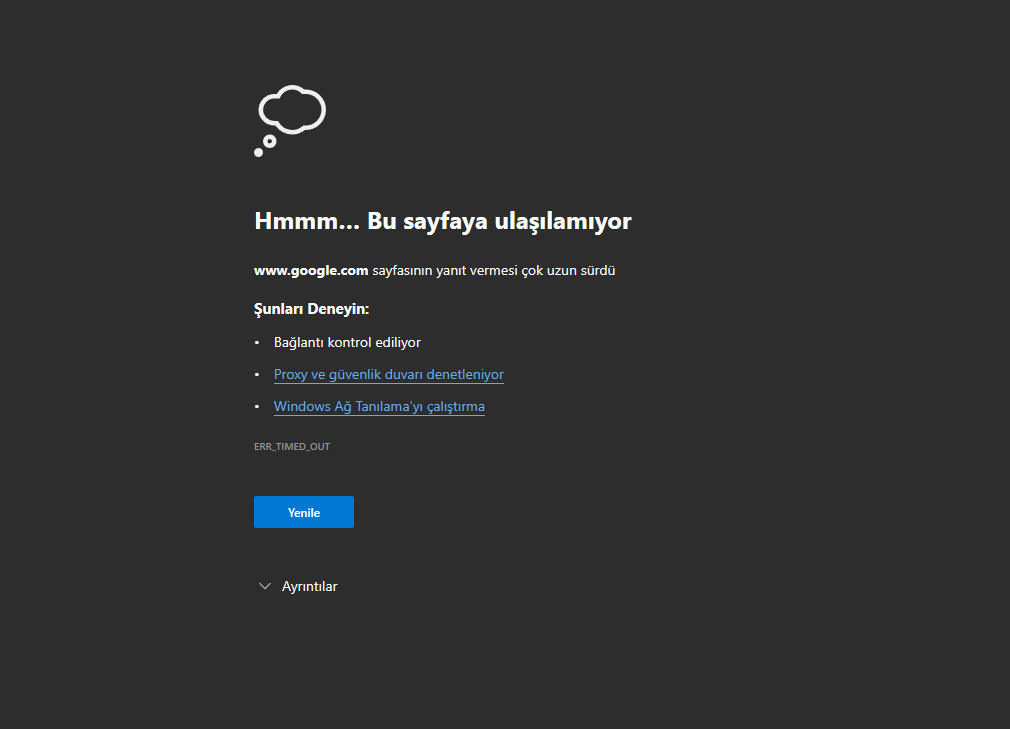Image resolution: width=1010 pixels, height=729 pixels.
Task: Click the blue Yenile refresh button
Action: point(303,512)
